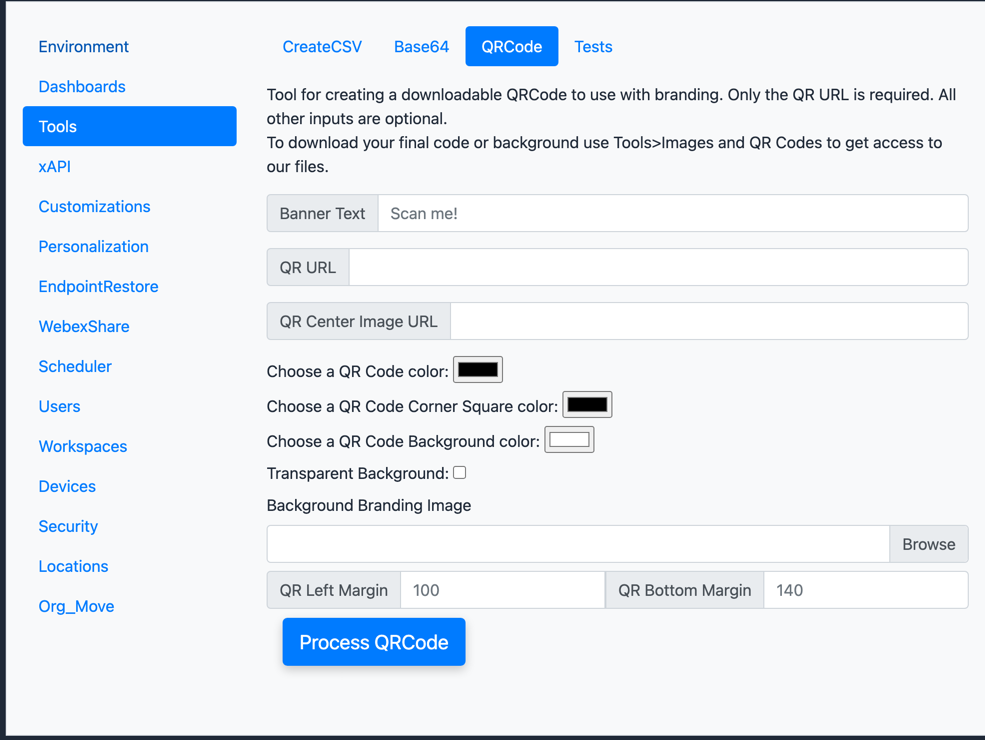The height and width of the screenshot is (740, 985).
Task: Navigate to WebexShare in the sidebar
Action: [84, 327]
